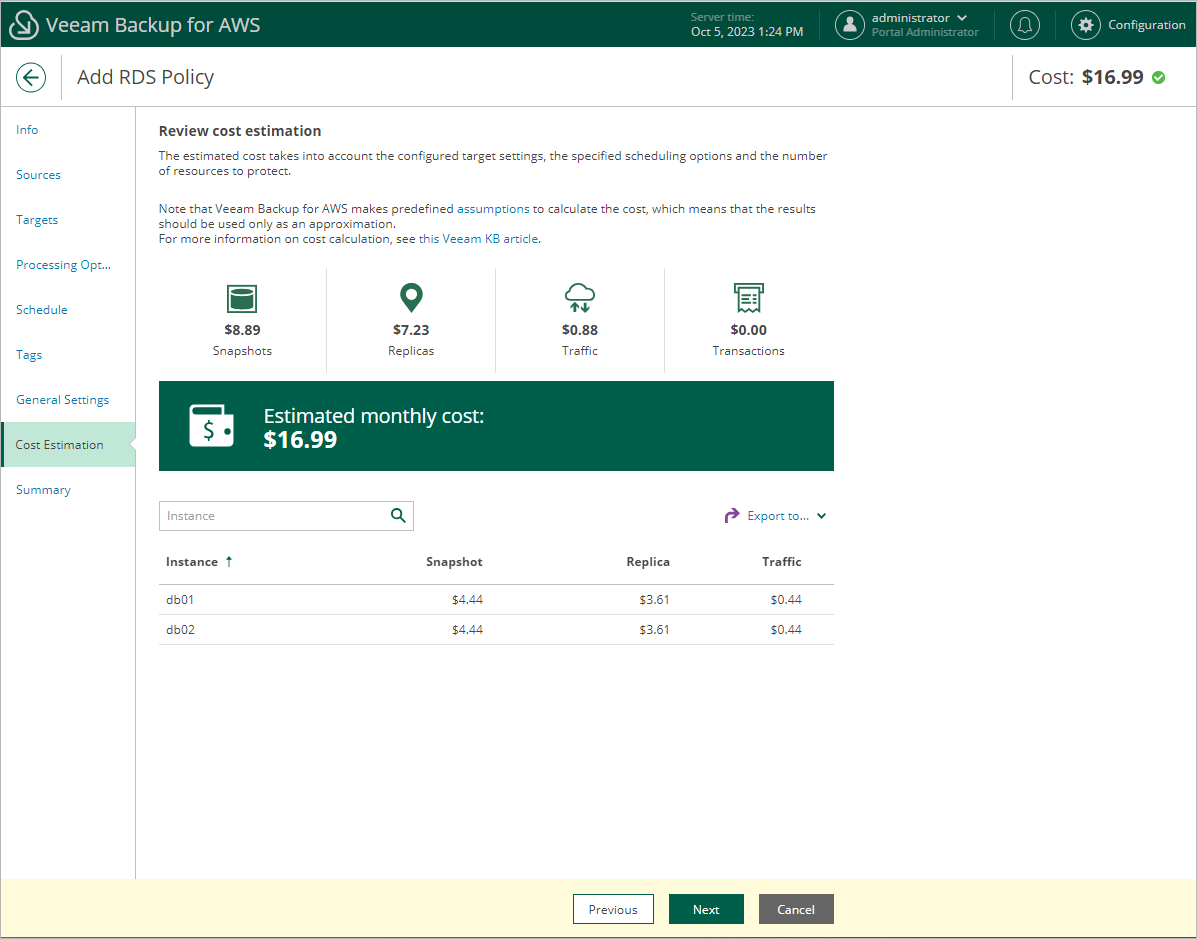Screen dimensions: 1197x939
Task: Click the wallet icon in cost banner
Action: point(211,426)
